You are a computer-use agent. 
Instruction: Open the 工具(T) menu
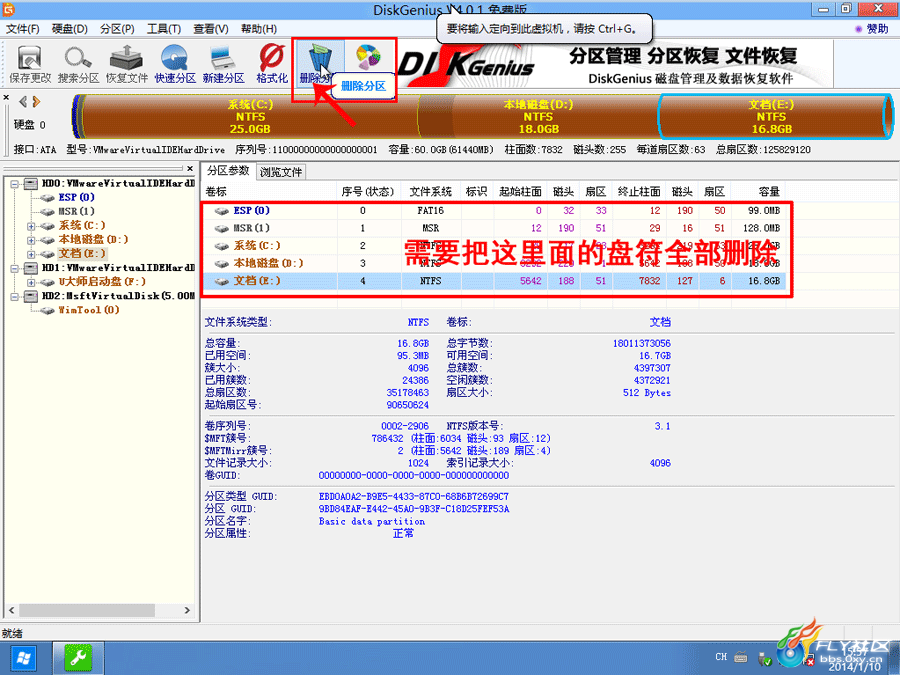coord(164,29)
